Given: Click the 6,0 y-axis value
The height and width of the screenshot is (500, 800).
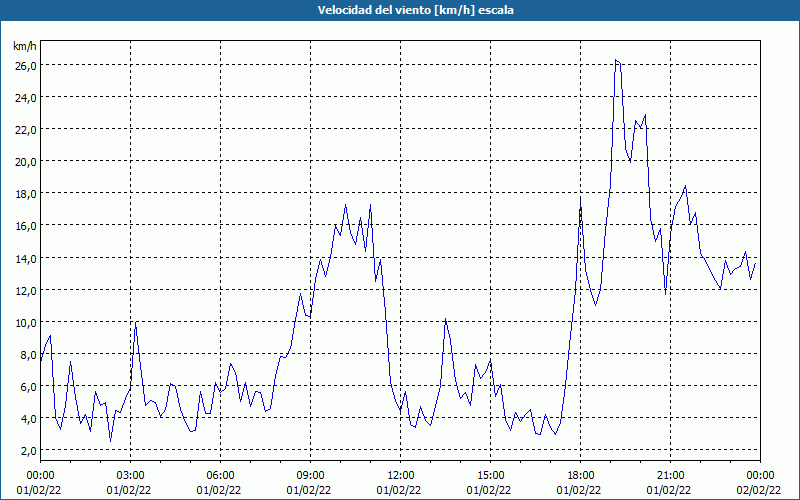Looking at the screenshot, I should tap(28, 387).
